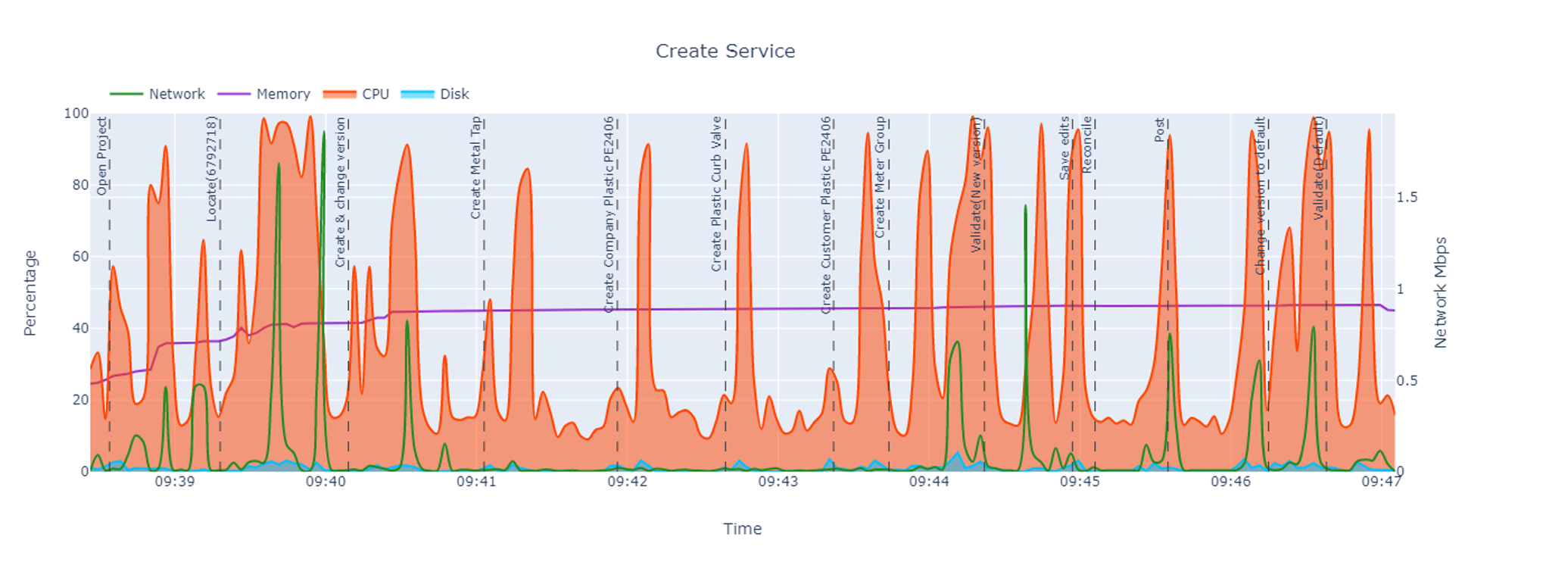This screenshot has height=562, width=1568.
Task: Click the 'Validate(New version)' marker label
Action: pos(976,184)
